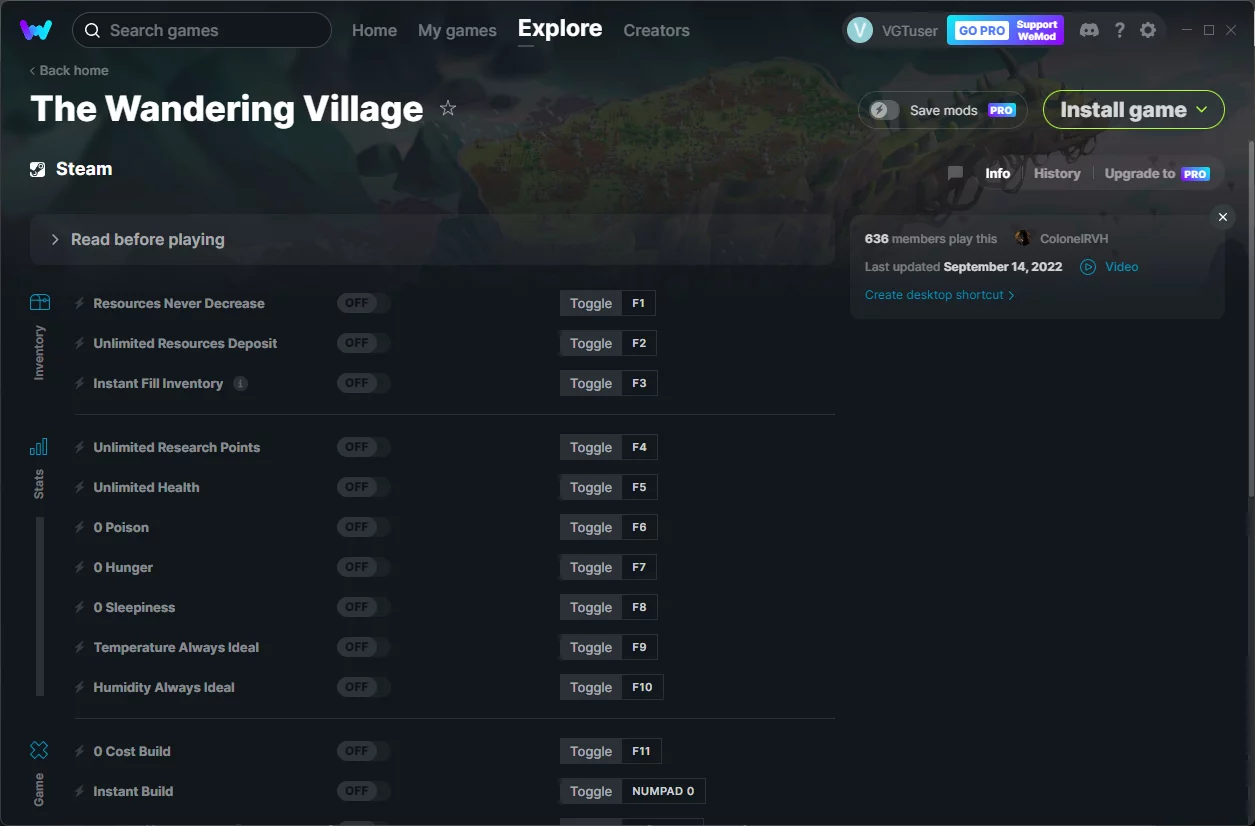Jump to Inventory category icon
This screenshot has width=1255, height=826.
pos(39,302)
